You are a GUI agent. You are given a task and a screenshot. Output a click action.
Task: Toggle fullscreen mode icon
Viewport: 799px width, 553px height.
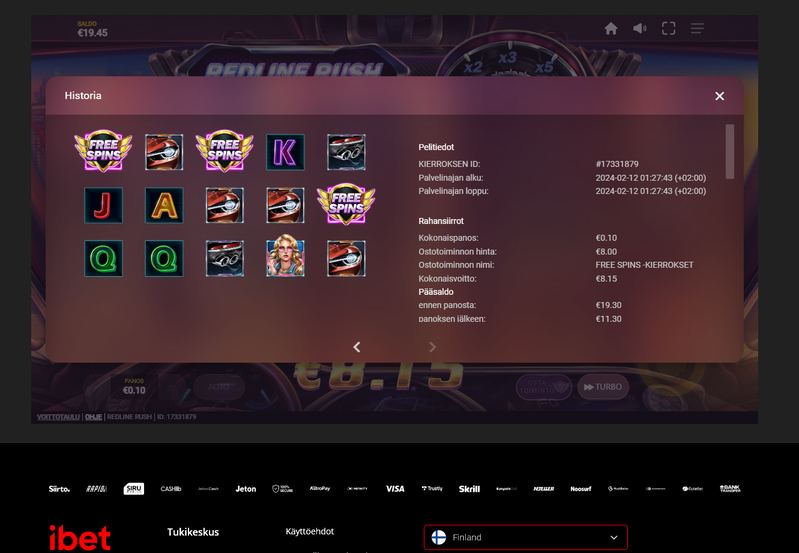[x=669, y=29]
